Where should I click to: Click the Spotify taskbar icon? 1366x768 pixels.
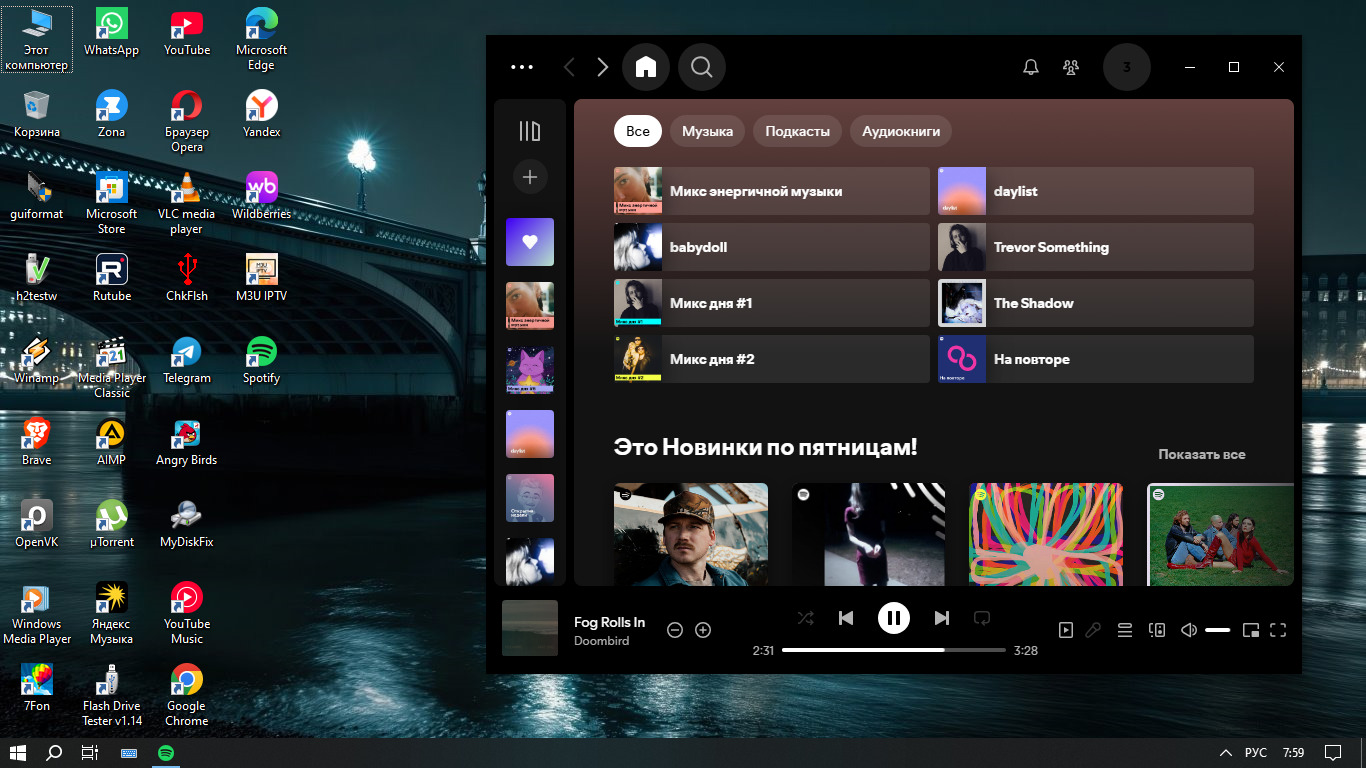click(166, 752)
